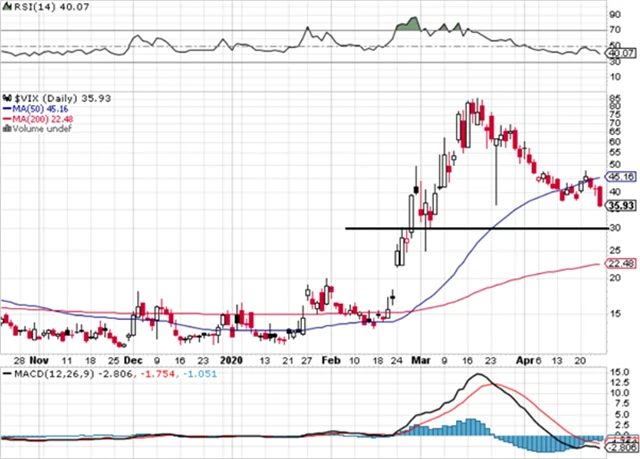Click the Dec label on date axis
This screenshot has height=459, width=640.
tap(133, 358)
